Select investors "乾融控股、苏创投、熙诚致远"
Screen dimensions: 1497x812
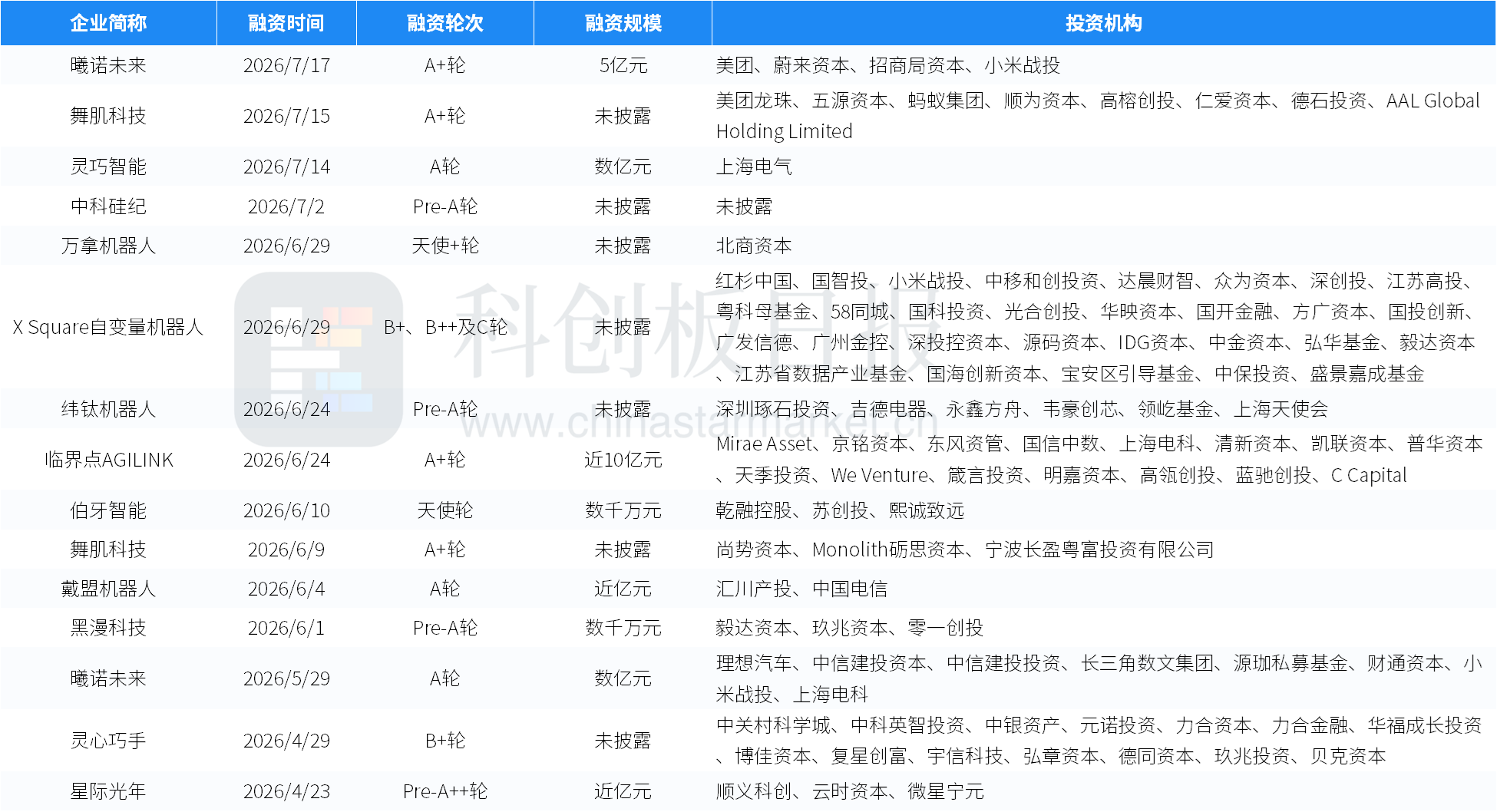(840, 510)
